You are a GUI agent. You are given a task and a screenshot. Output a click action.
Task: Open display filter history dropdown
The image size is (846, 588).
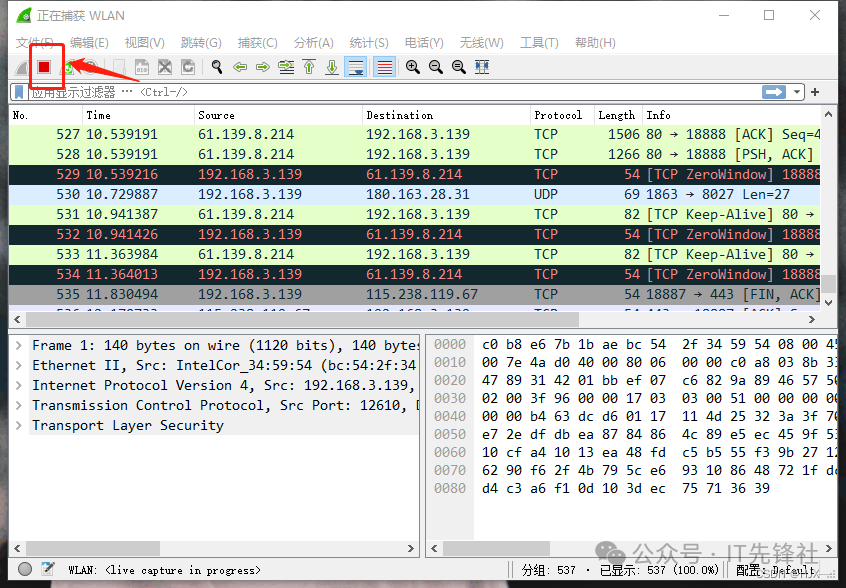point(797,92)
